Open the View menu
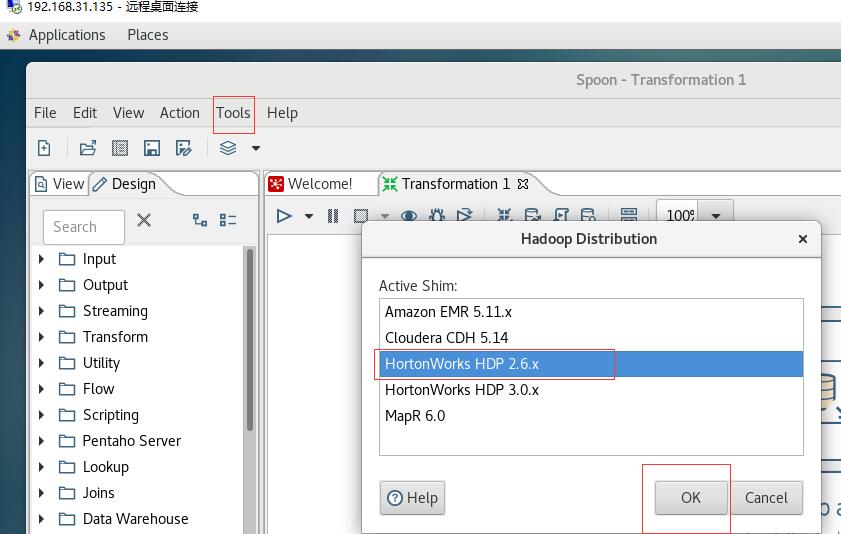841x534 pixels. (128, 113)
